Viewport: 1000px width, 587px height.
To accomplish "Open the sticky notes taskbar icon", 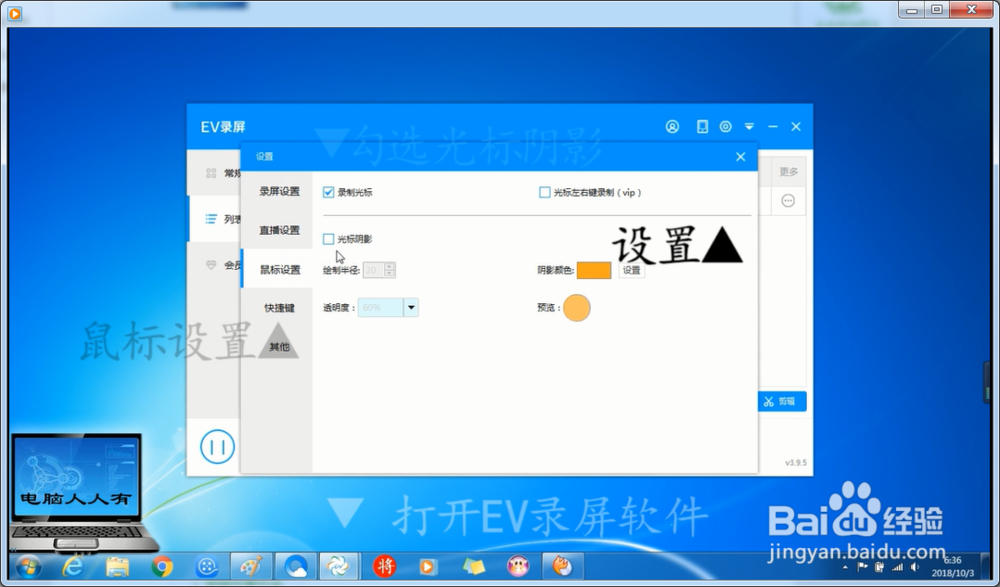I will click(x=474, y=567).
